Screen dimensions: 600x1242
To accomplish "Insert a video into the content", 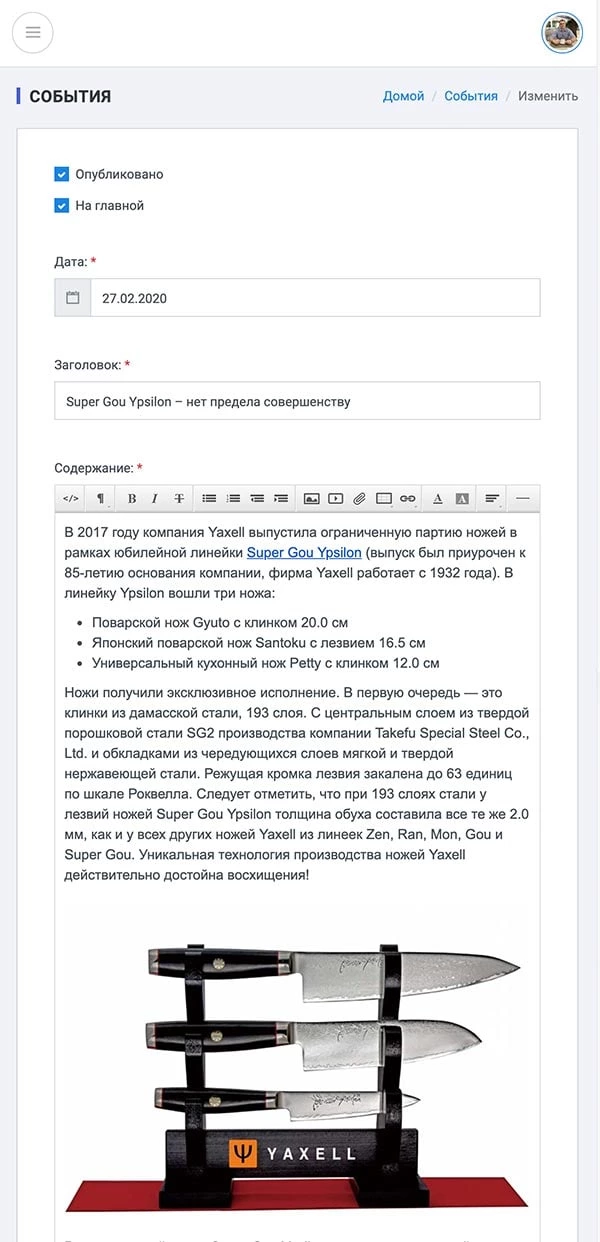I will point(335,498).
